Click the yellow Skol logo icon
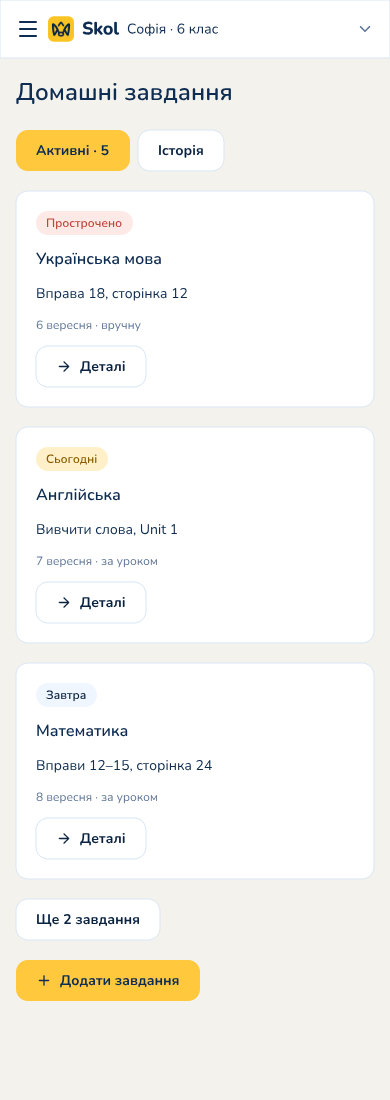Viewport: 390px width, 1100px height. [61, 29]
